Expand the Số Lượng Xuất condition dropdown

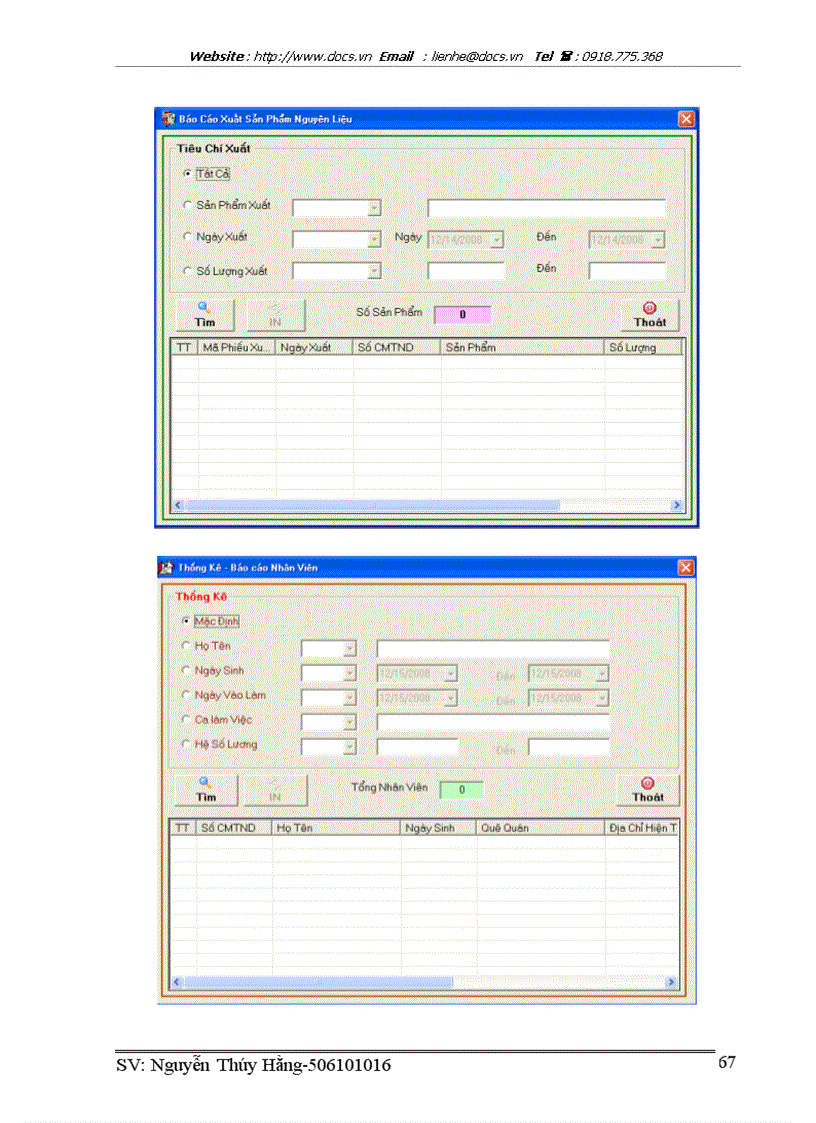374,271
